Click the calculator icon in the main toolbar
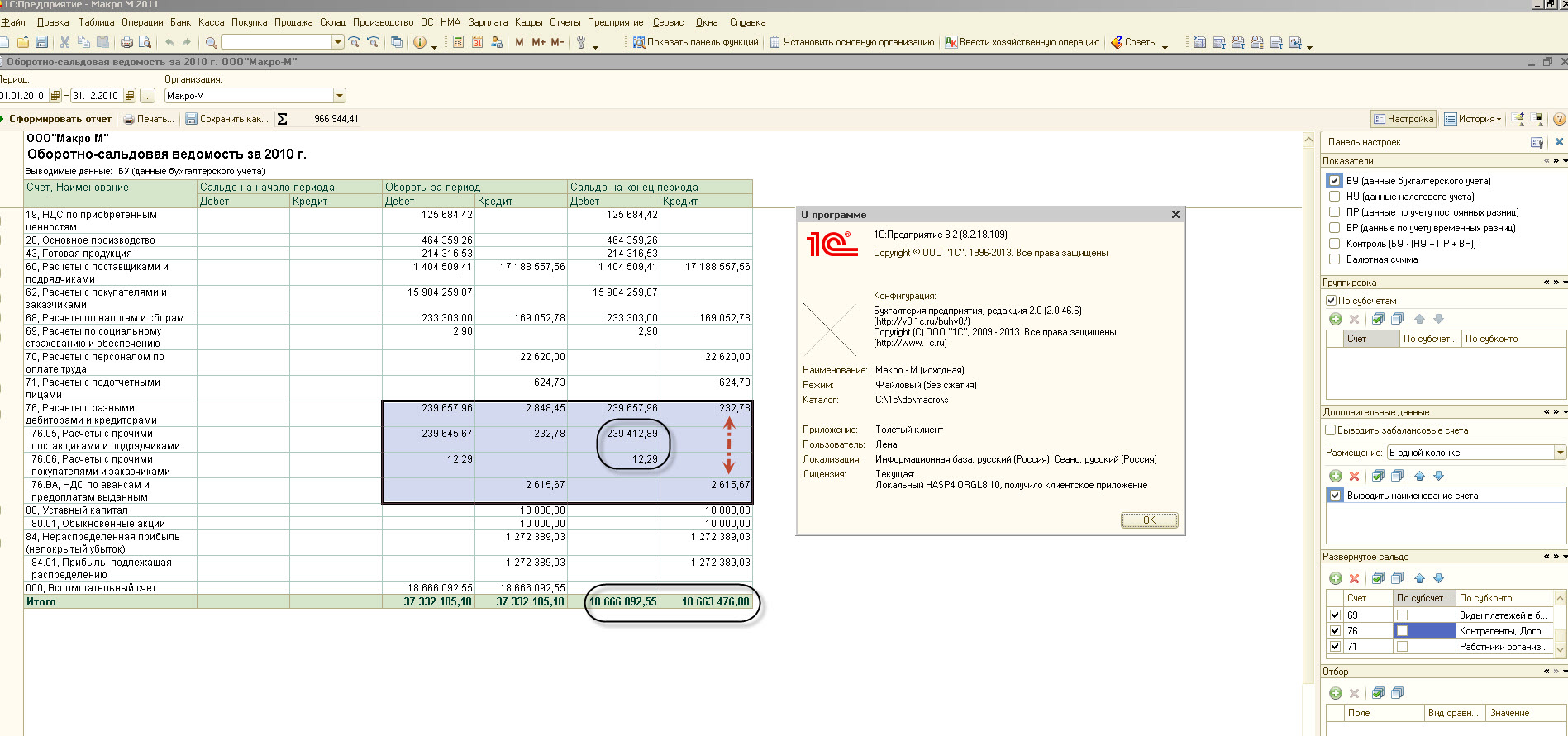The height and width of the screenshot is (736, 1568). pyautogui.click(x=458, y=42)
